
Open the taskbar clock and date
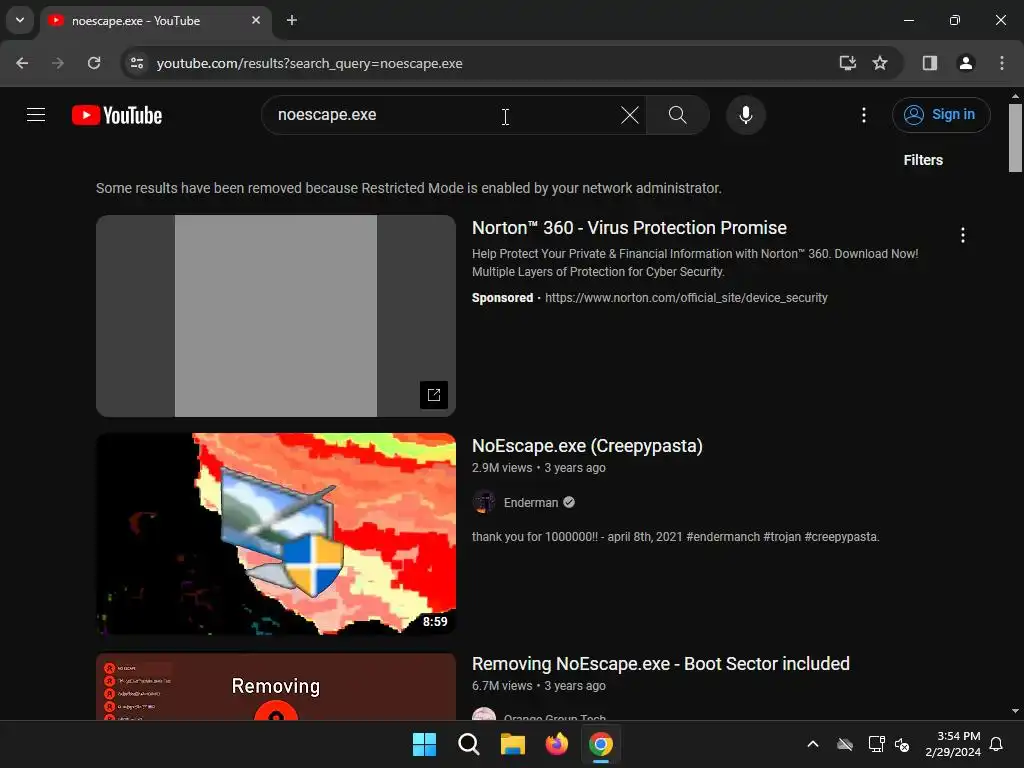tap(953, 744)
